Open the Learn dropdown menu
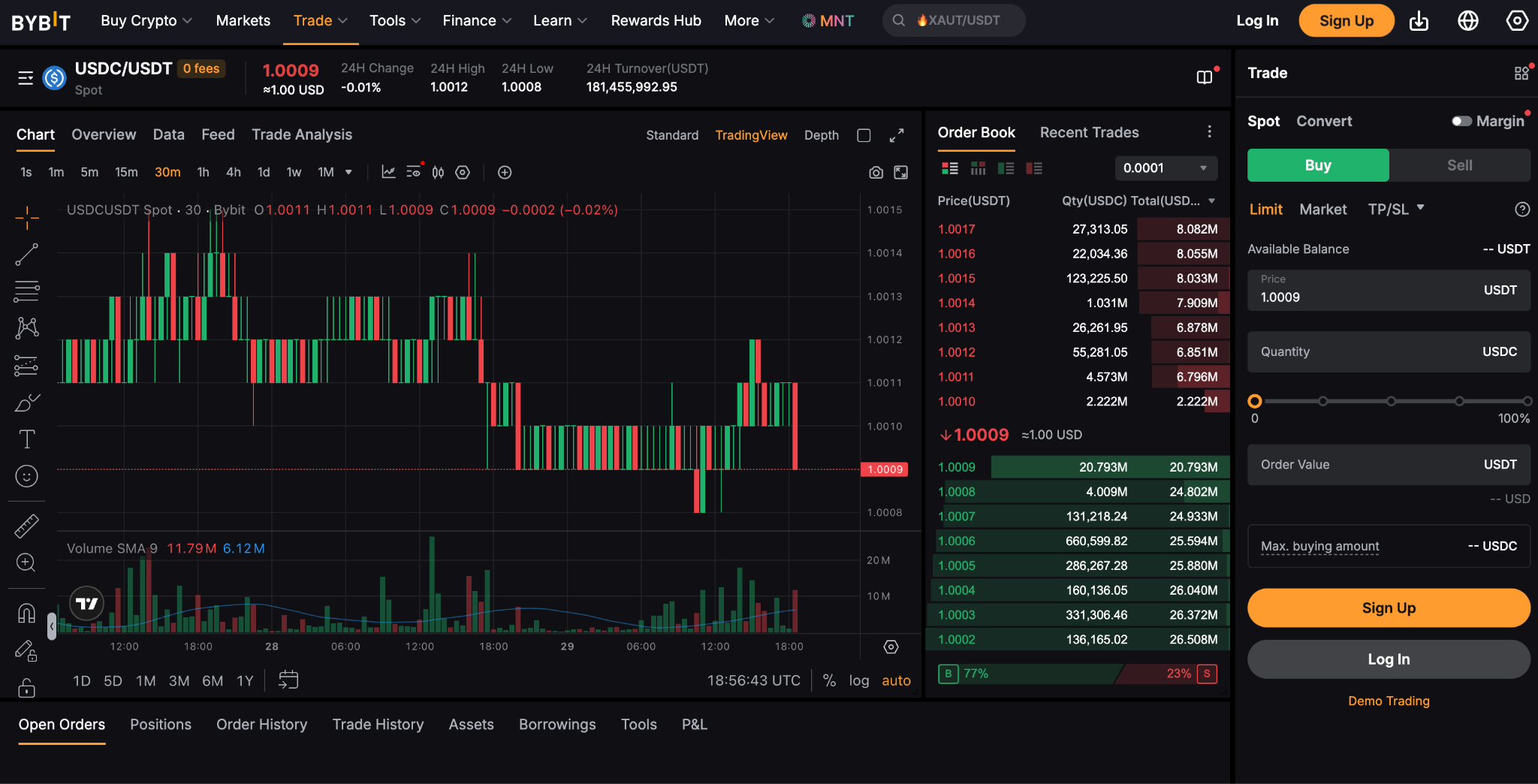Screen dimensions: 1538x784 tap(560, 21)
